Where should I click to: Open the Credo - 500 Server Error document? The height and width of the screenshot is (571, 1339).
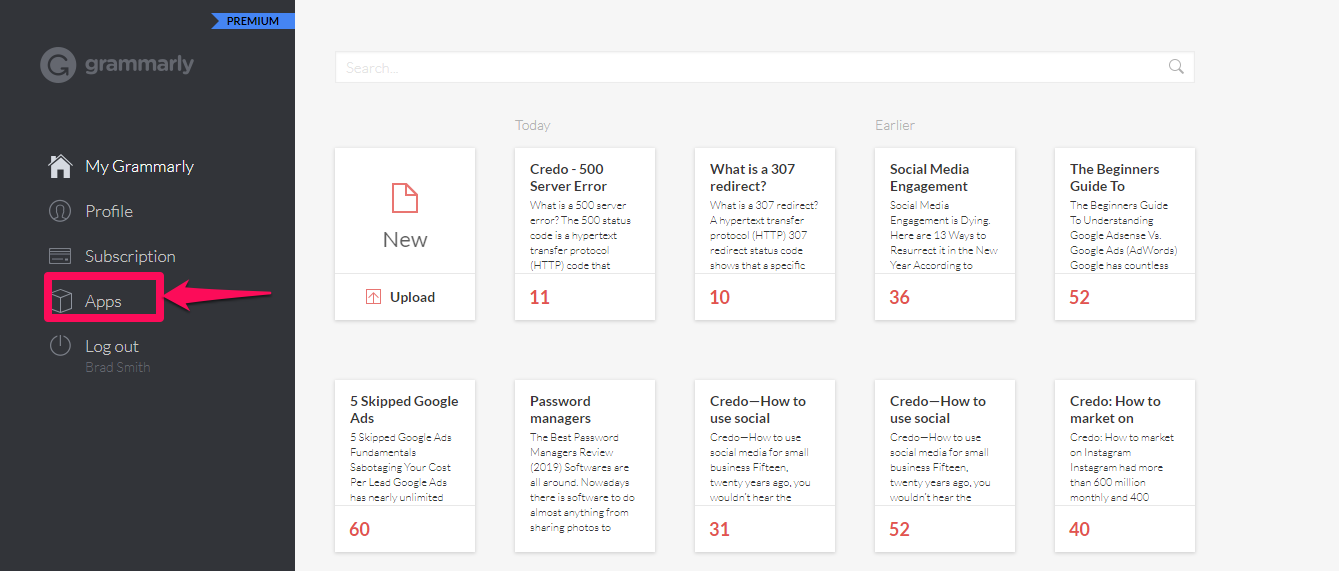(x=585, y=234)
